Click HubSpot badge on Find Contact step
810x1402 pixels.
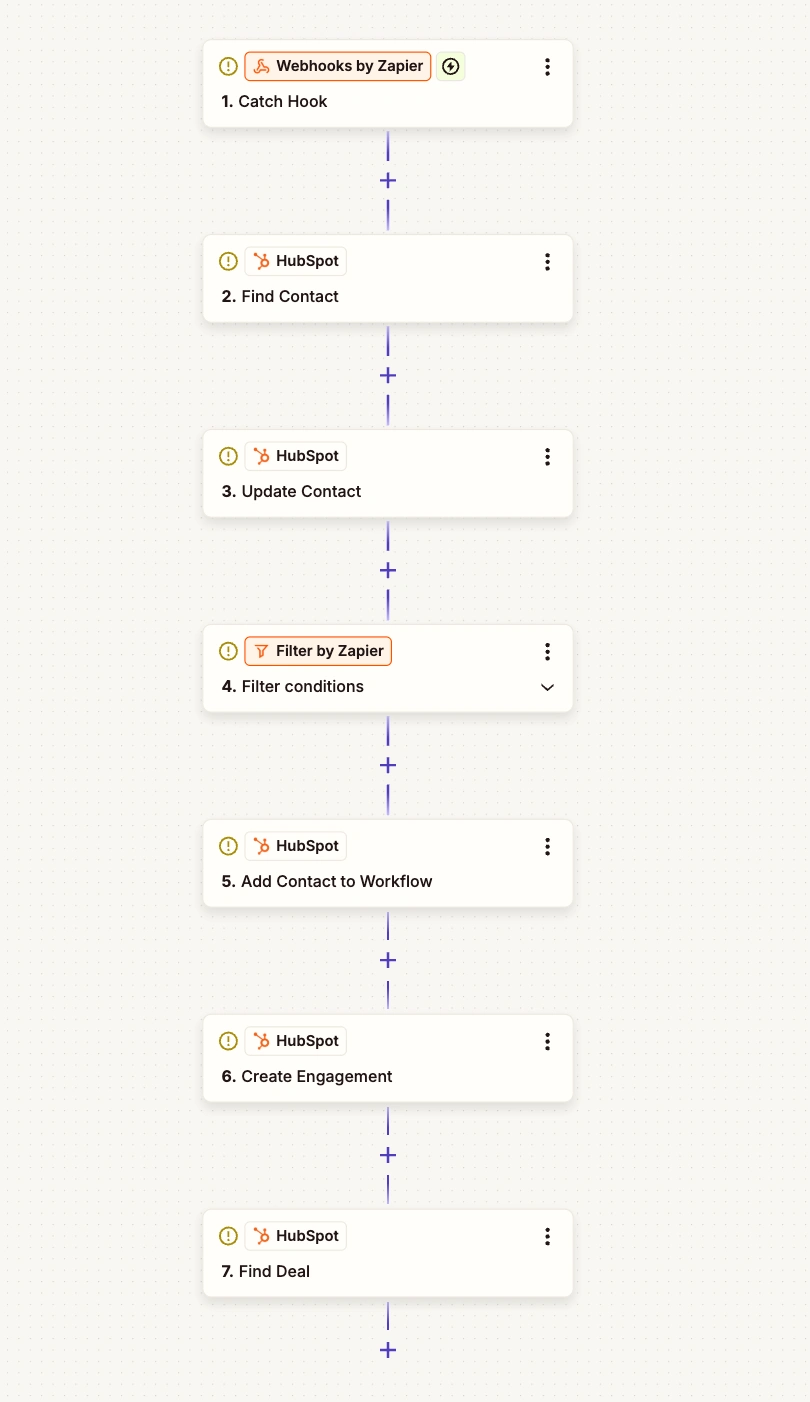(296, 262)
